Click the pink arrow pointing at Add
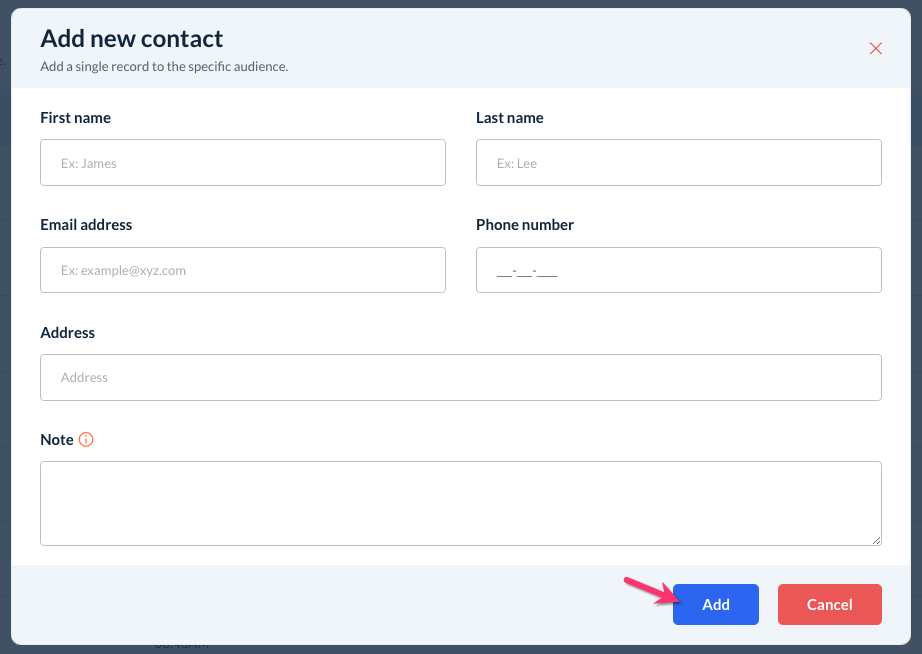Image resolution: width=922 pixels, height=654 pixels. click(647, 590)
